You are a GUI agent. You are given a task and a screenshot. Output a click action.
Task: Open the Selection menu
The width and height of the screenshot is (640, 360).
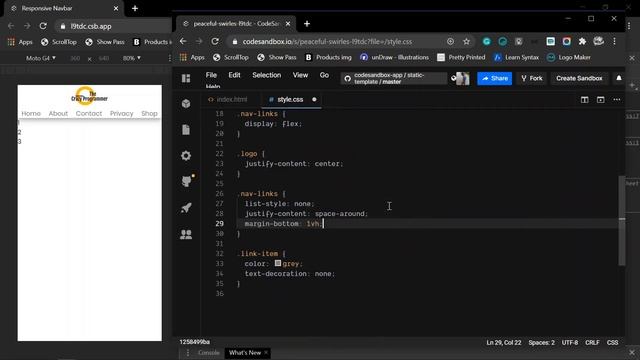[267, 75]
